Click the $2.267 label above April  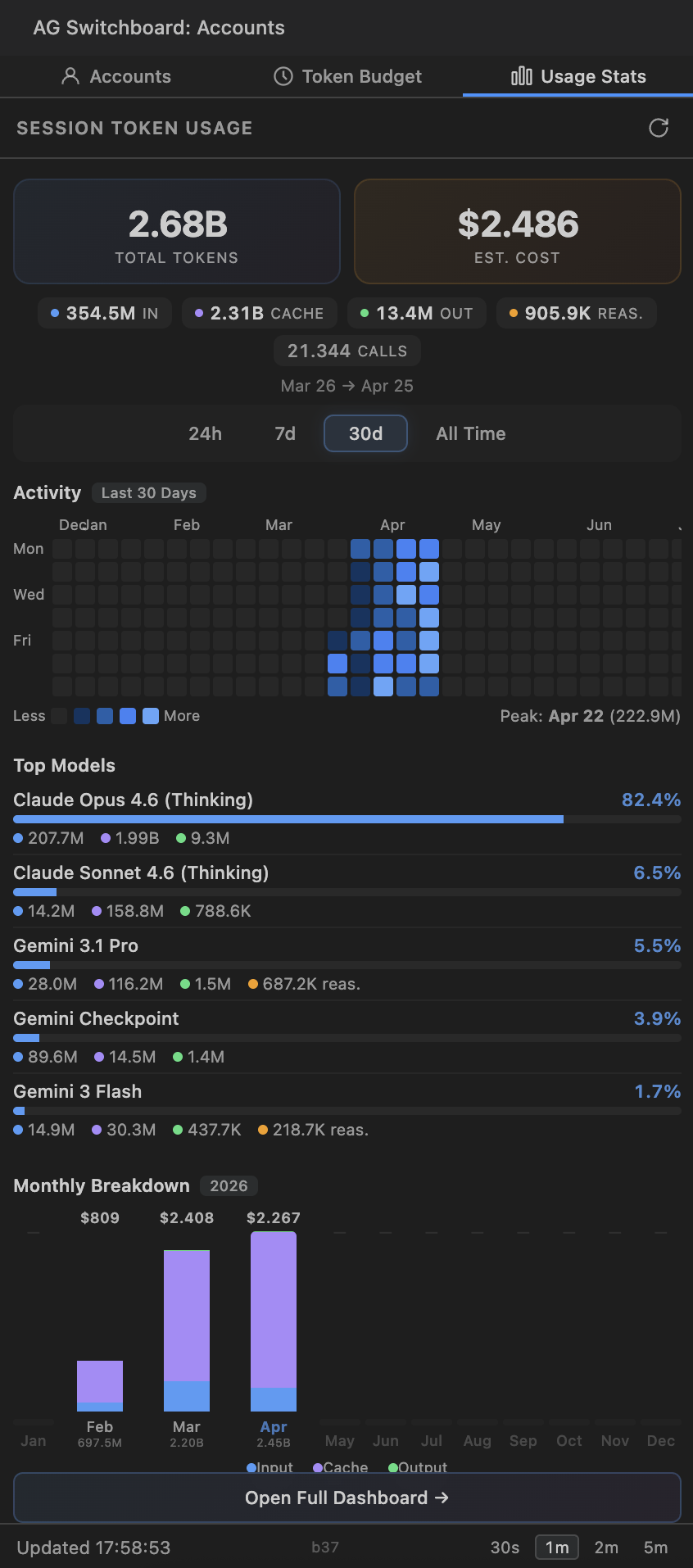[274, 1217]
